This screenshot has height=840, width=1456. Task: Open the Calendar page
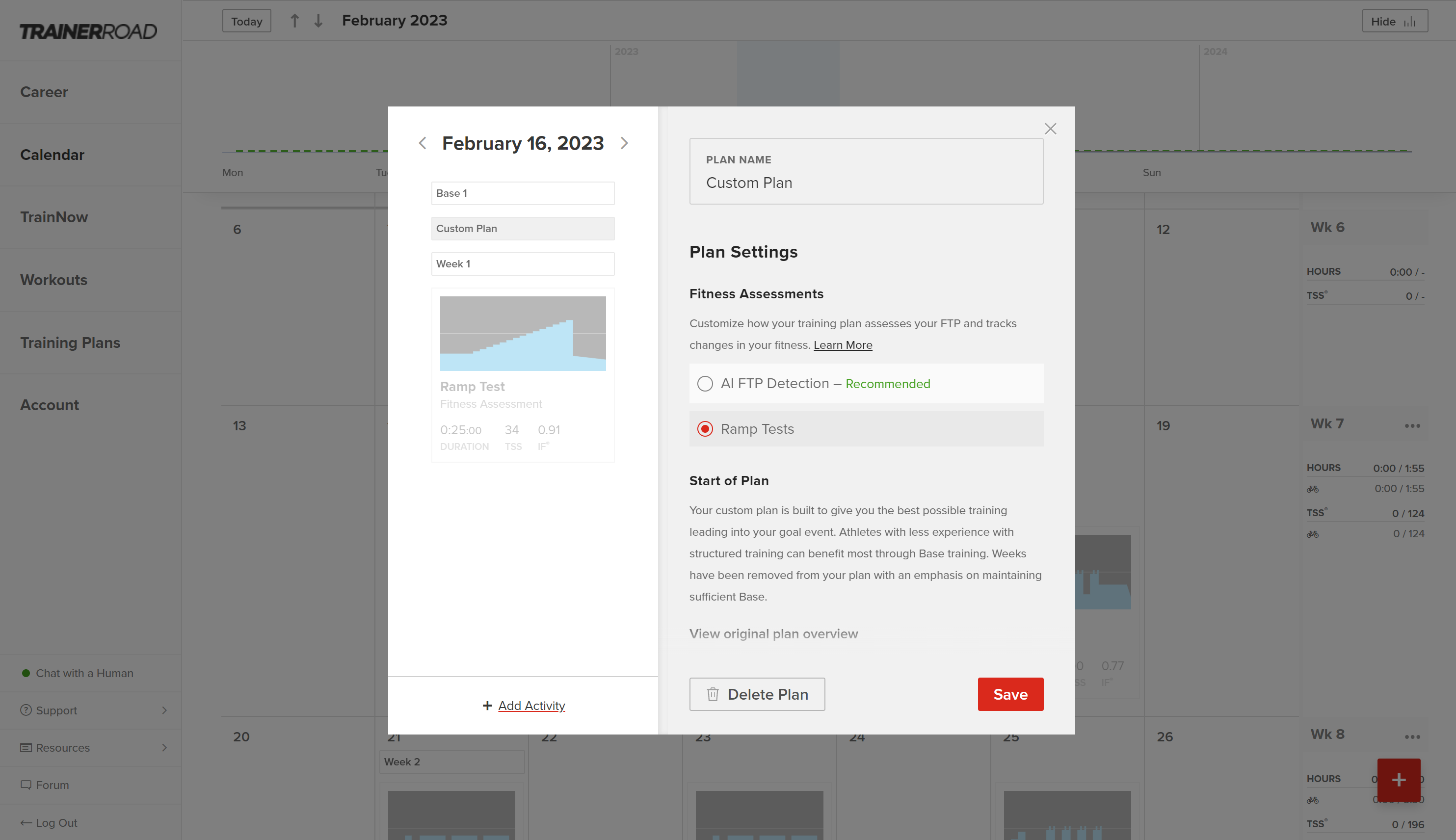[52, 155]
